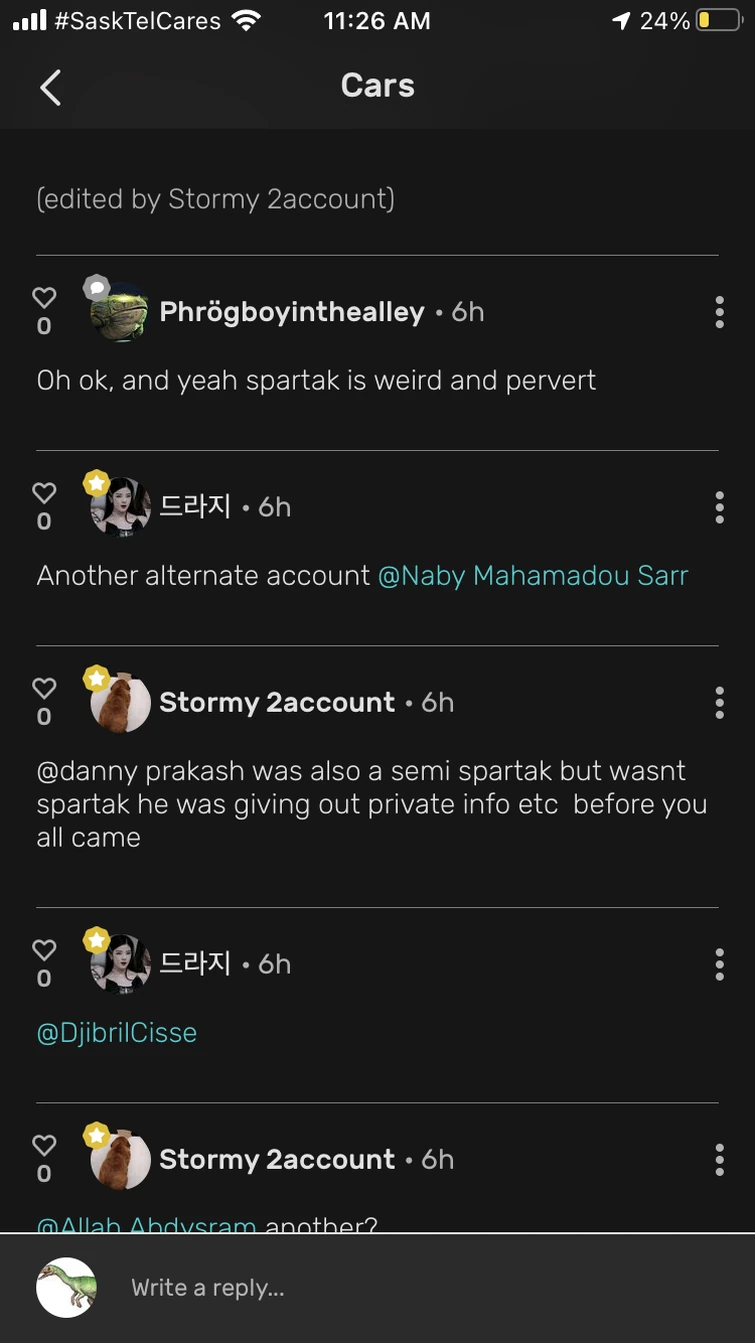
Task: Tap the battery indicator in status bar
Action: (x=719, y=20)
